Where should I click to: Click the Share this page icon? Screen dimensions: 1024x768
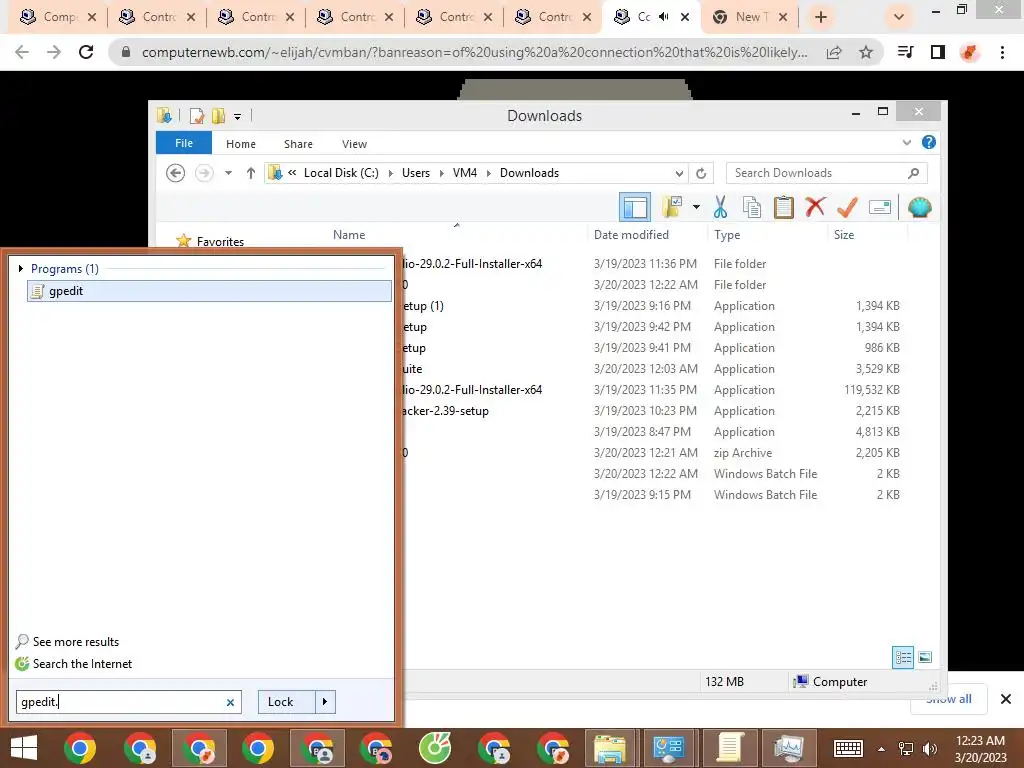click(834, 52)
